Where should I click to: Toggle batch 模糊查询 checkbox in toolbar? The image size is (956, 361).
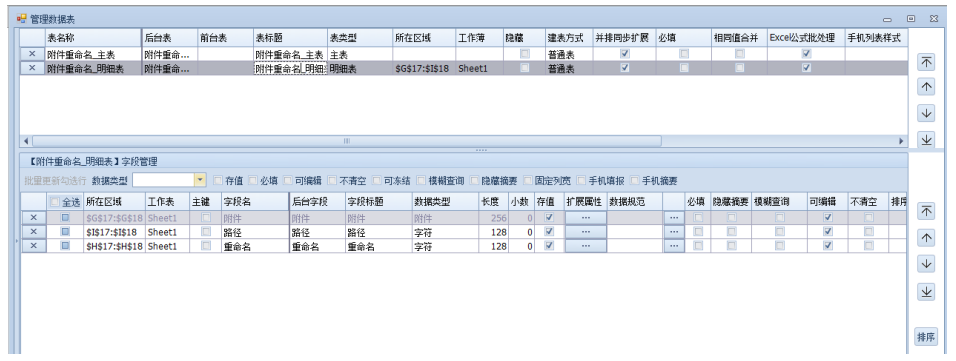pyautogui.click(x=421, y=180)
